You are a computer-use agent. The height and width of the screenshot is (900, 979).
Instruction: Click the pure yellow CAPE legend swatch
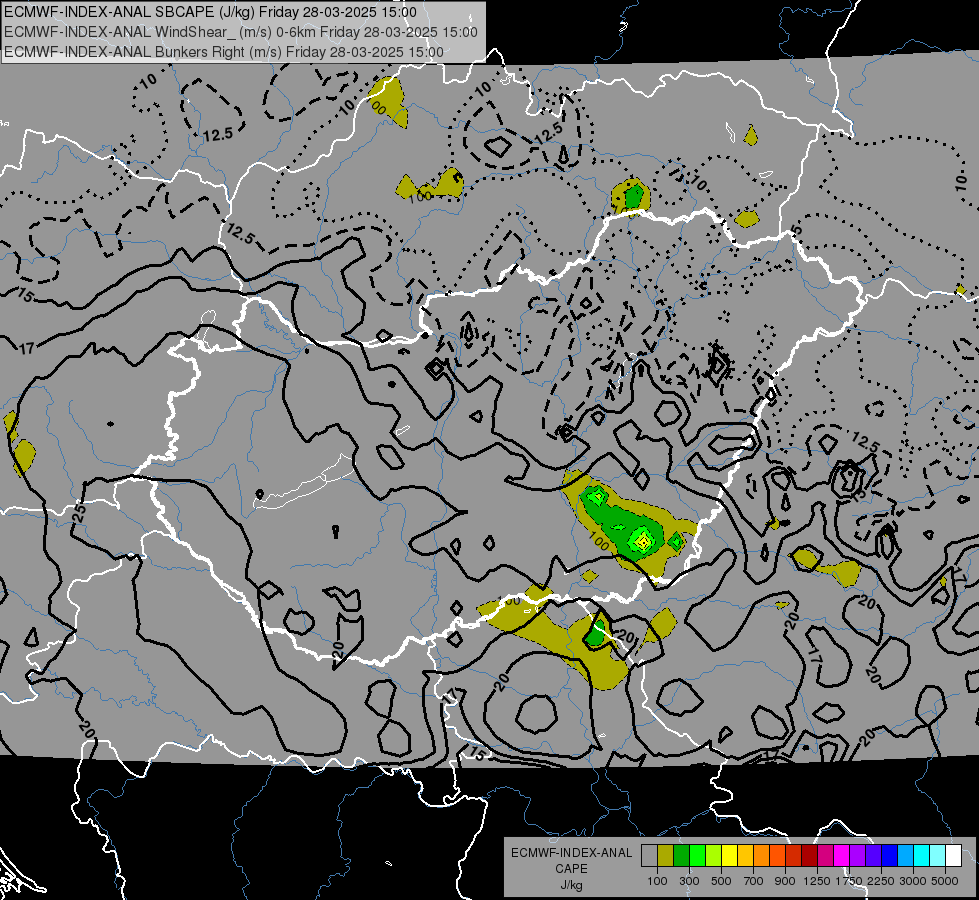pos(729,856)
